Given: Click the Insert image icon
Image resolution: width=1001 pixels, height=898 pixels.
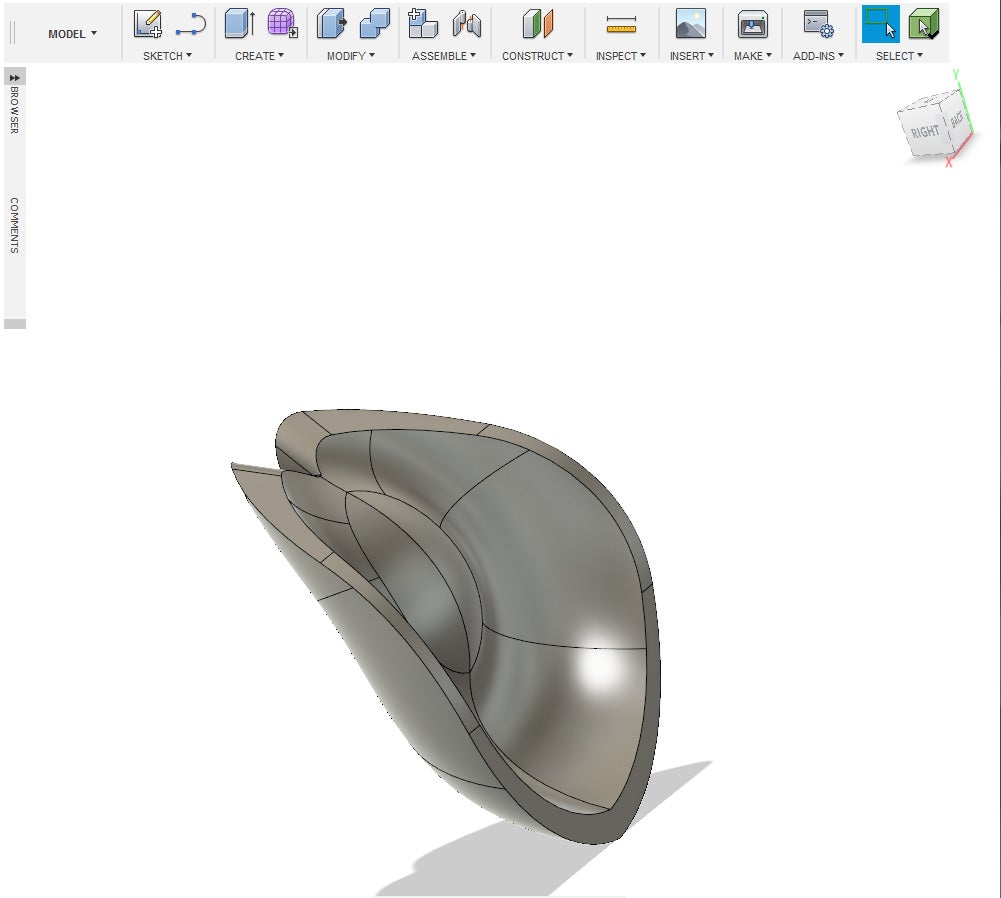Looking at the screenshot, I should point(690,24).
